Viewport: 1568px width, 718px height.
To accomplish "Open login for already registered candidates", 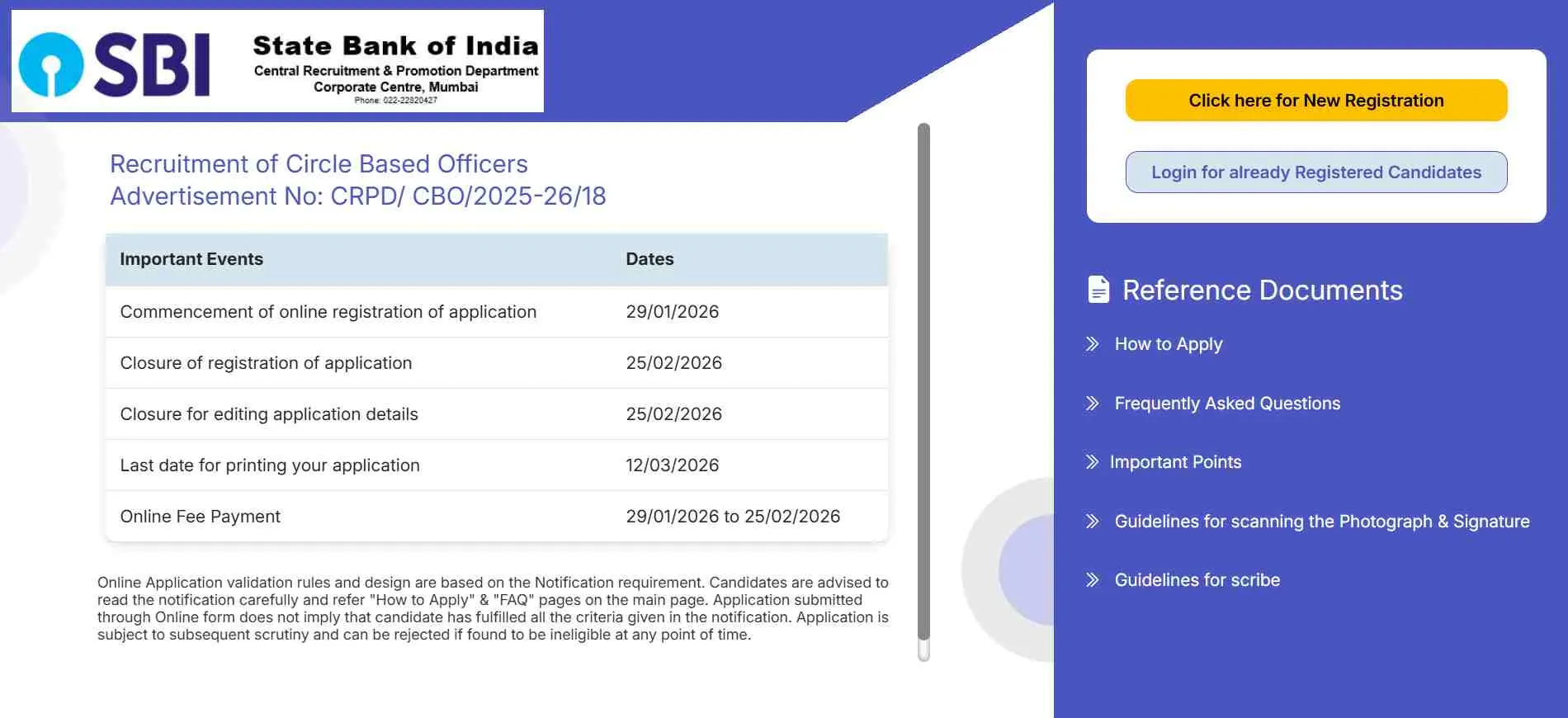I will pos(1315,172).
